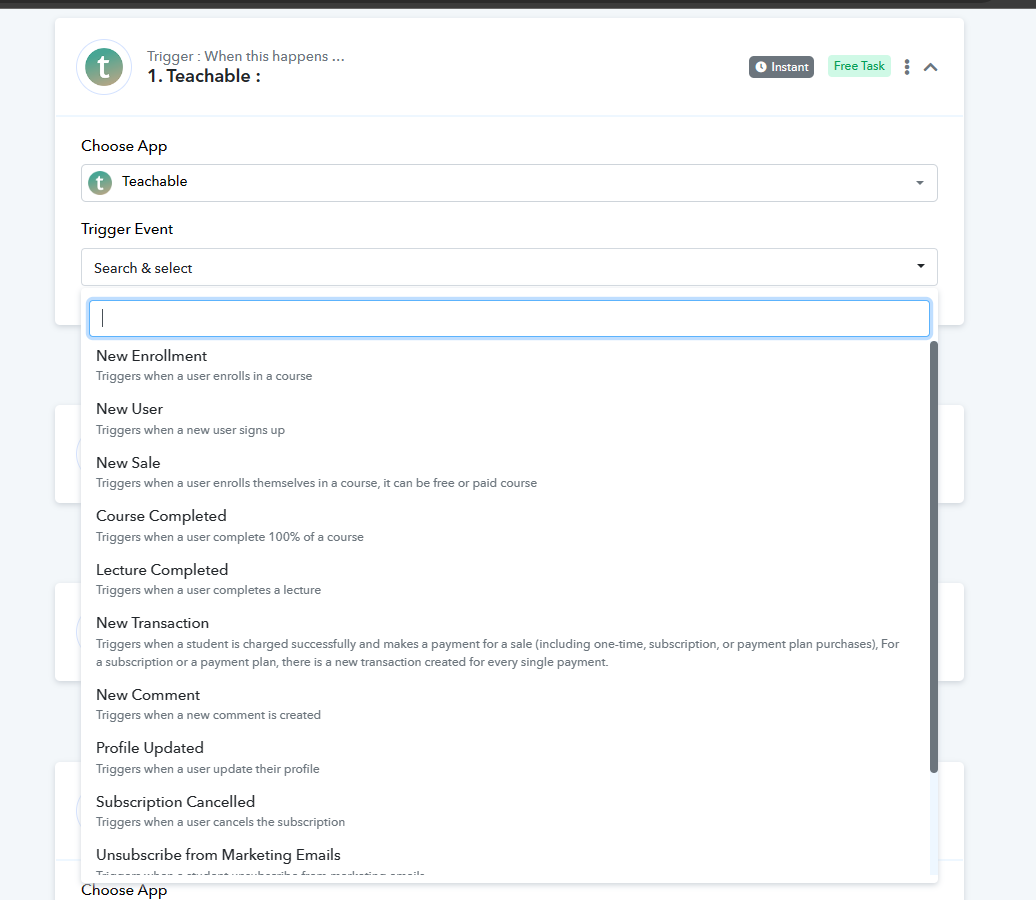Select Lecture Completed from the list

(x=505, y=580)
